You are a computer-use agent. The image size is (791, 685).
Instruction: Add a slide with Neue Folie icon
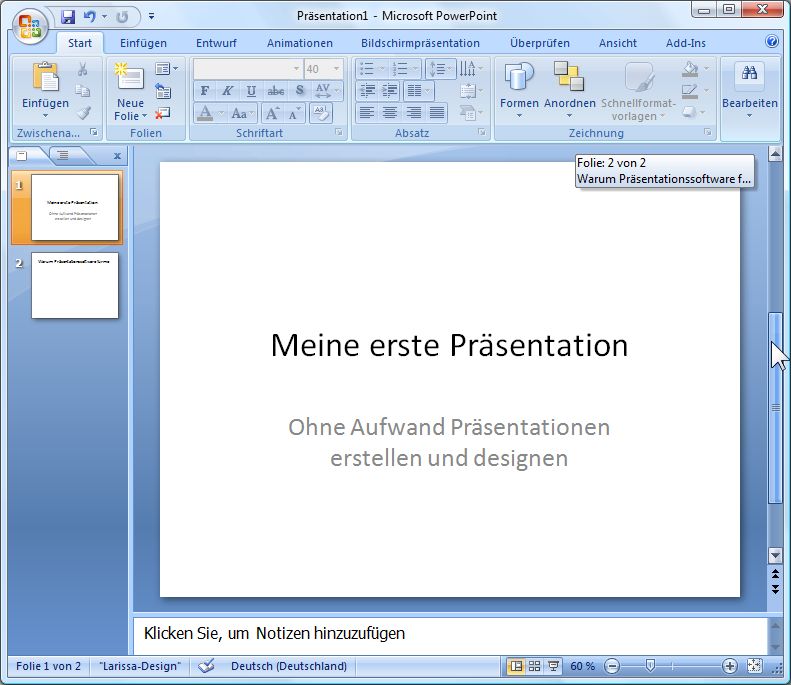pyautogui.click(x=130, y=78)
